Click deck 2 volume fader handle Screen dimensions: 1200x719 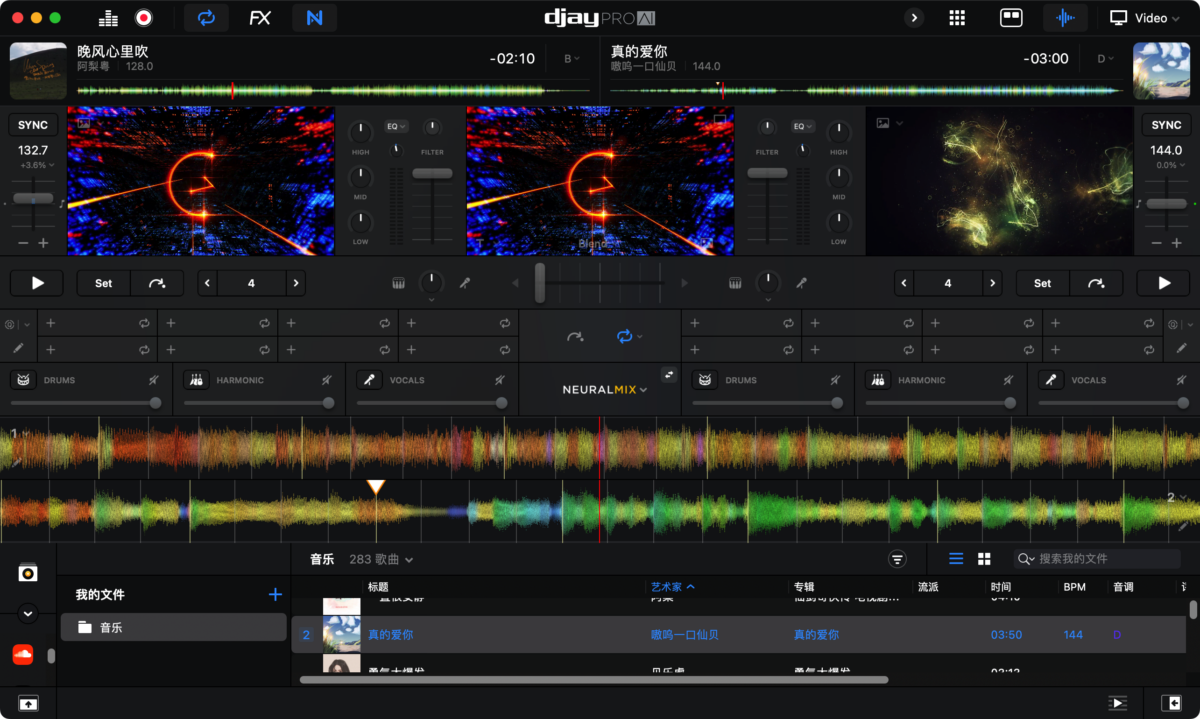tap(767, 173)
